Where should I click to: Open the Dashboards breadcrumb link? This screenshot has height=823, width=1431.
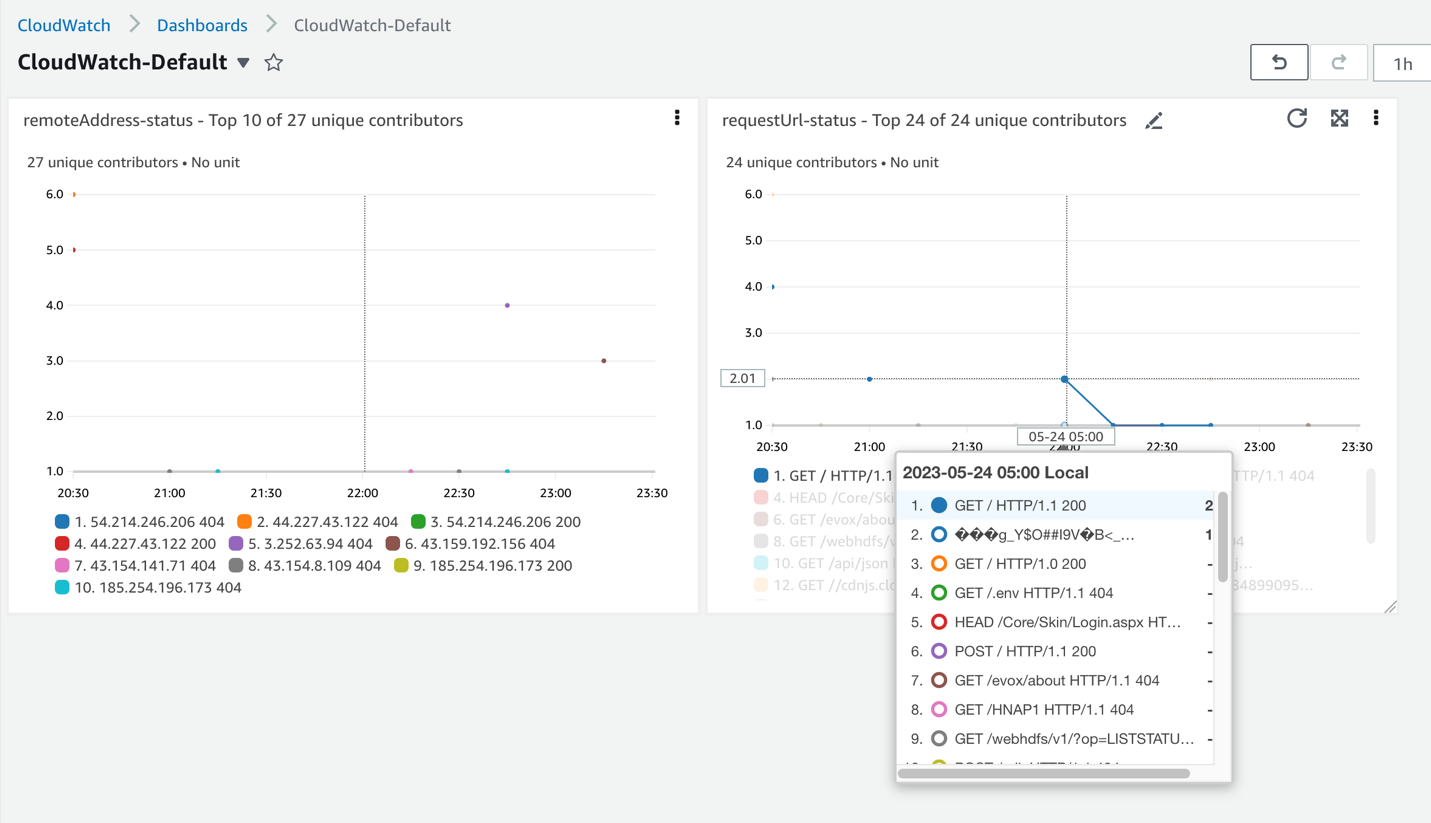pyautogui.click(x=202, y=25)
